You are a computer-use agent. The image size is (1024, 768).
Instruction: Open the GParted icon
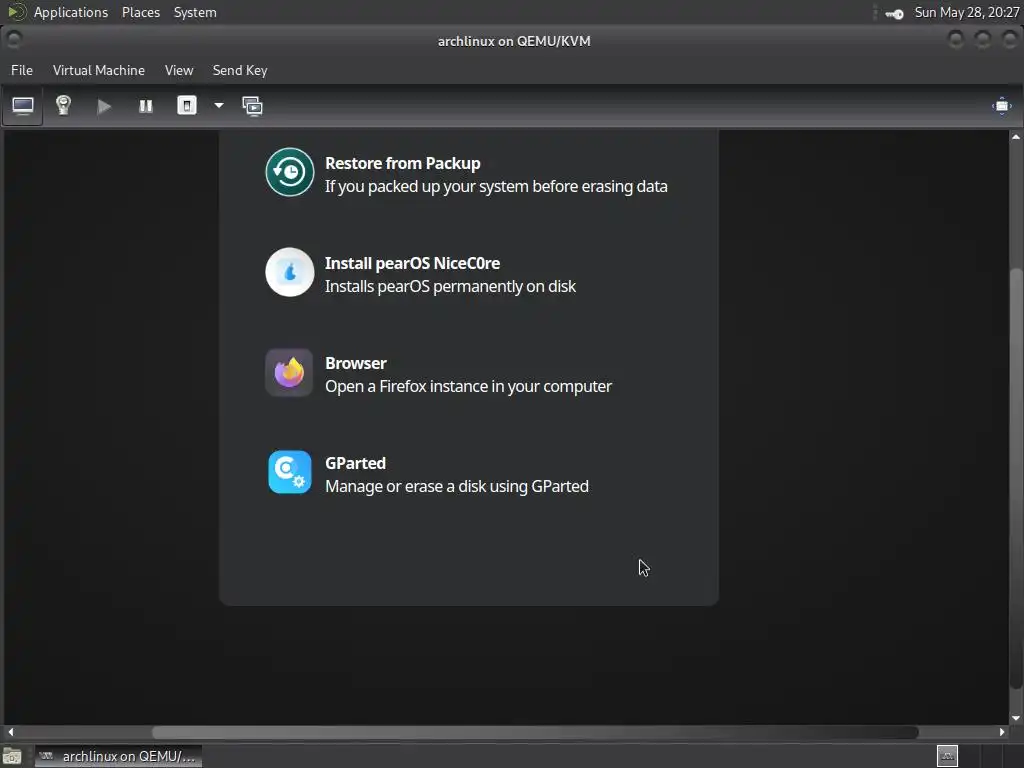[x=289, y=472]
